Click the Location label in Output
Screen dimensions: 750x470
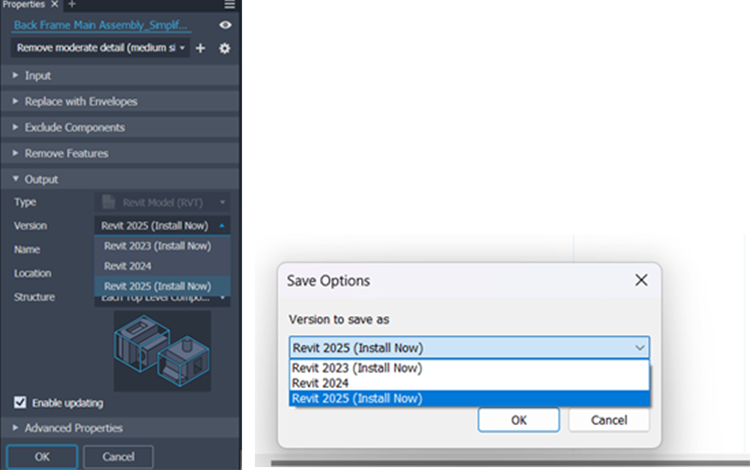coord(33,273)
